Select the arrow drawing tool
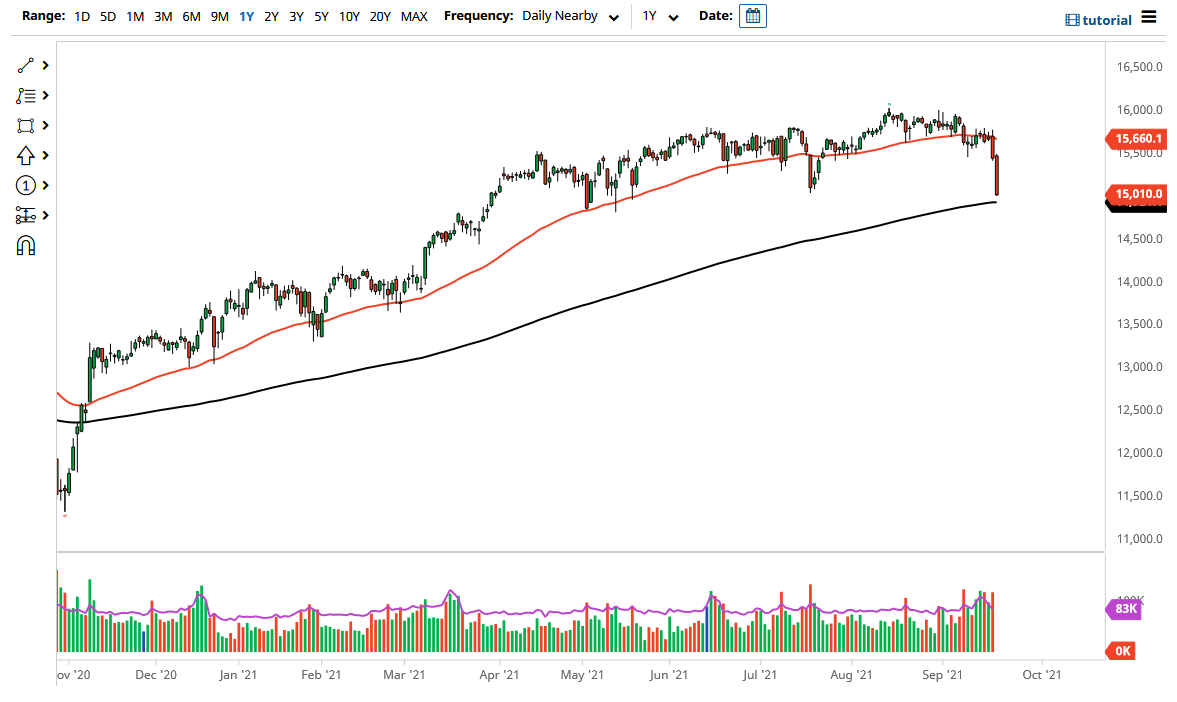 (26, 155)
